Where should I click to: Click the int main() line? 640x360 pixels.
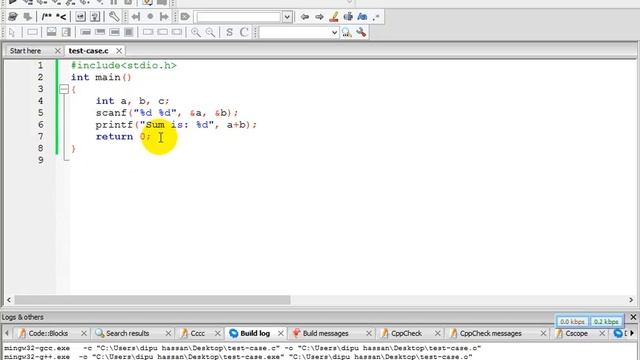[101, 77]
